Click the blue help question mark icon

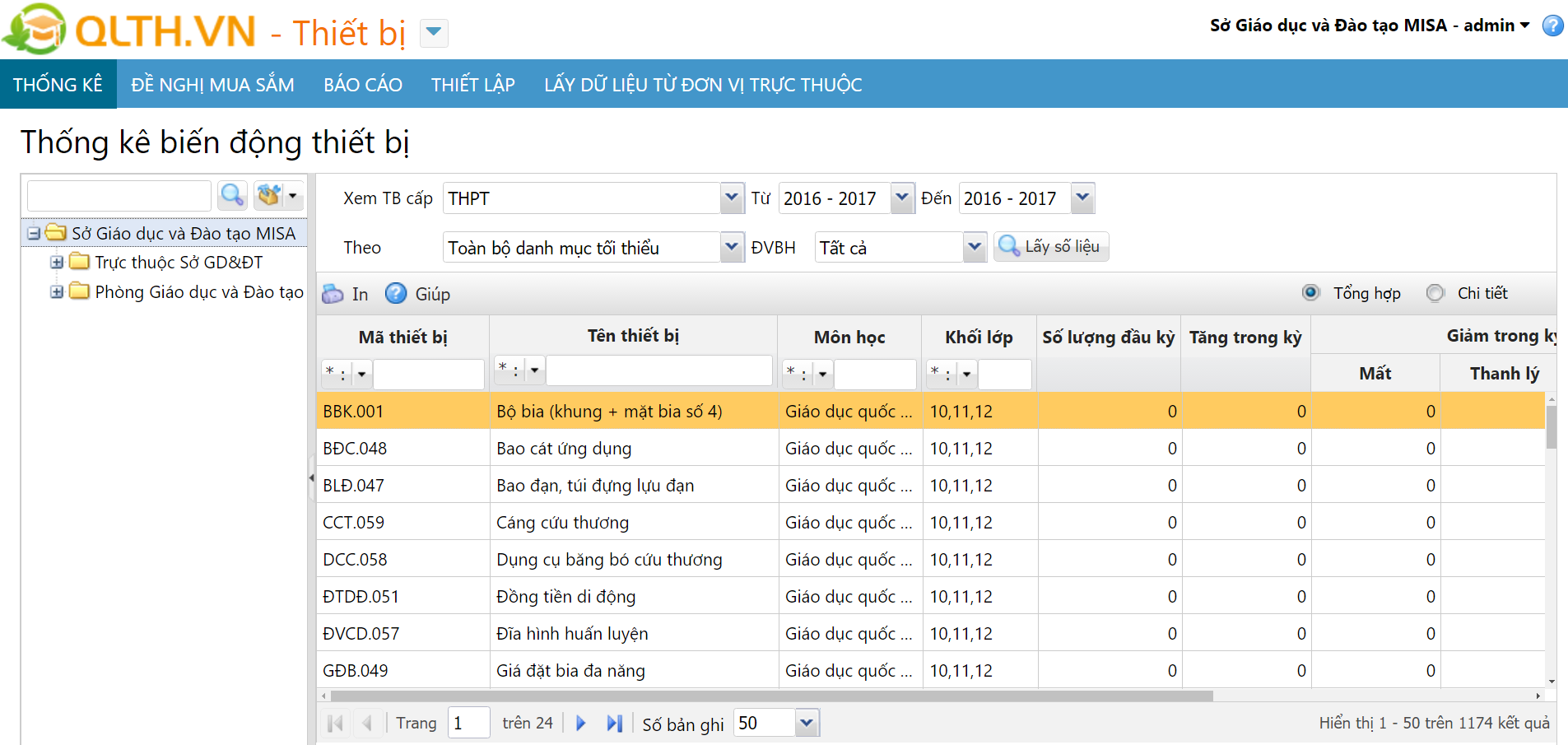[x=1552, y=26]
